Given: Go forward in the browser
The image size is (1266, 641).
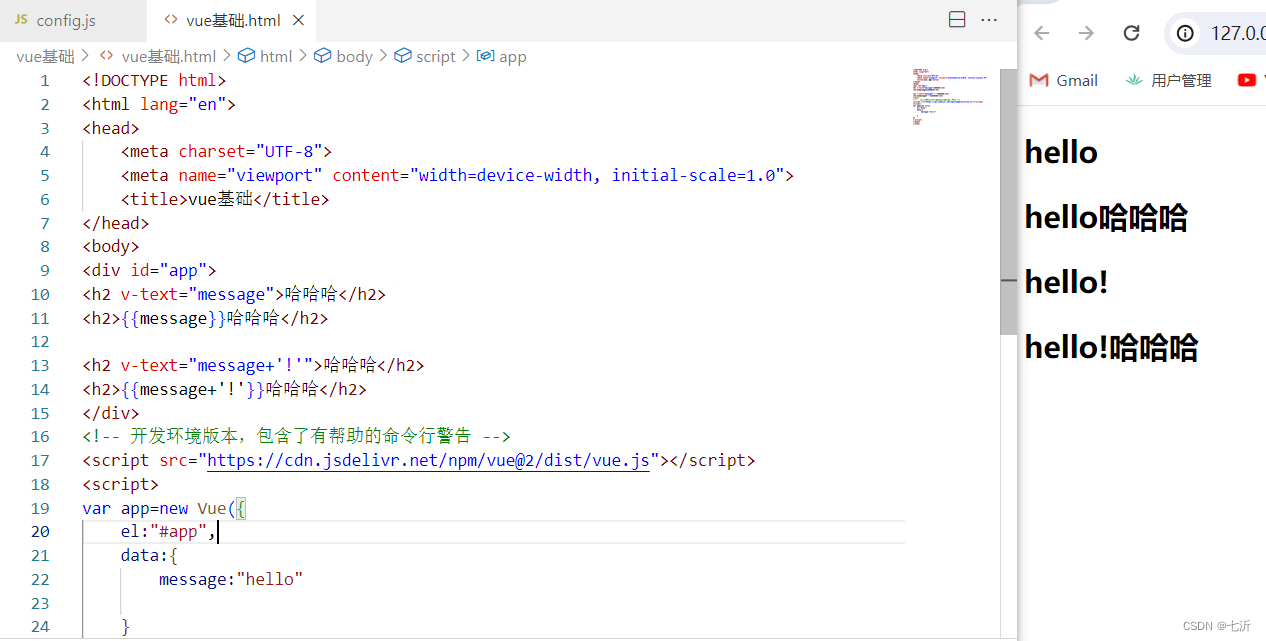Looking at the screenshot, I should [1086, 33].
